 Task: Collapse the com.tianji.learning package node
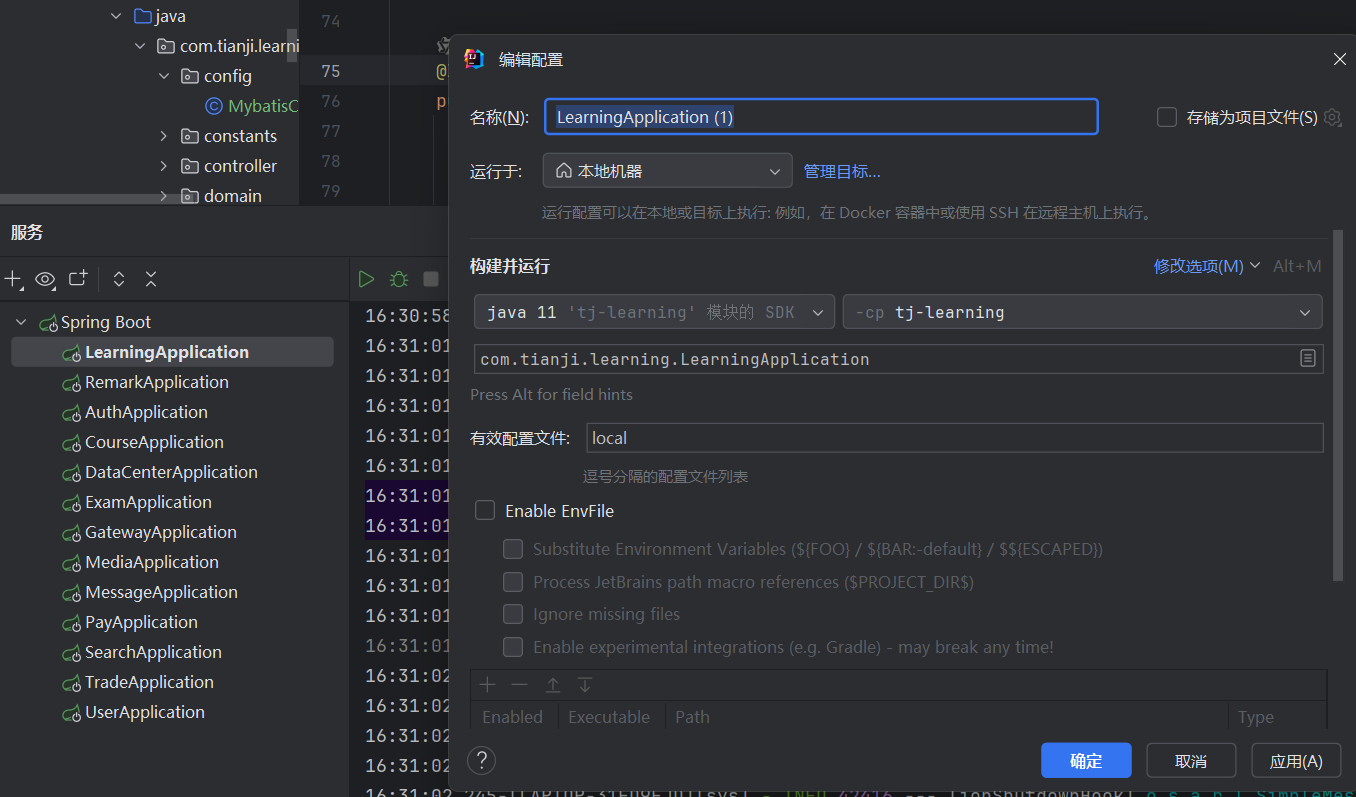pyautogui.click(x=140, y=46)
